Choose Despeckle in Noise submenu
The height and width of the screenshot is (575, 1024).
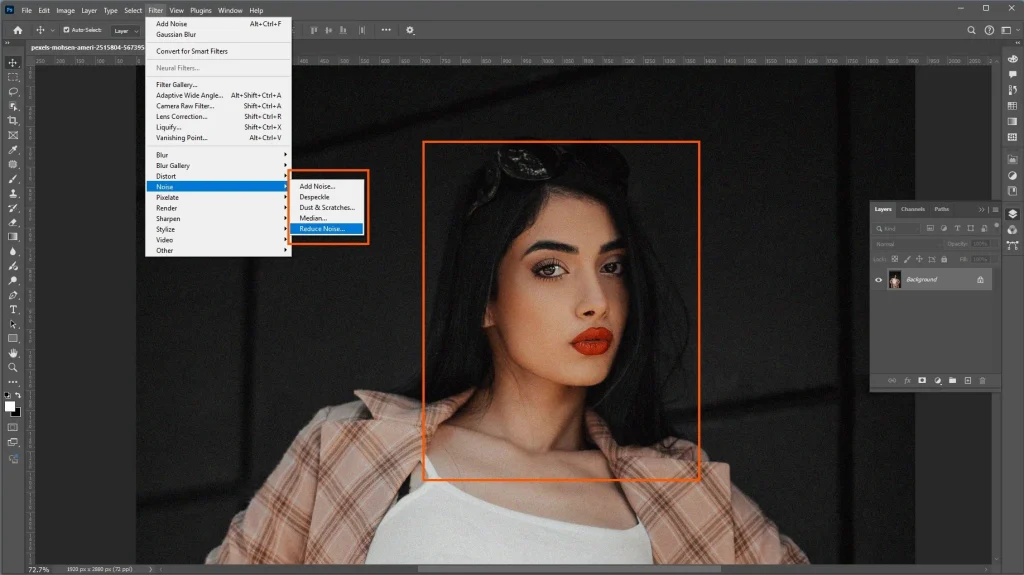[x=327, y=197]
